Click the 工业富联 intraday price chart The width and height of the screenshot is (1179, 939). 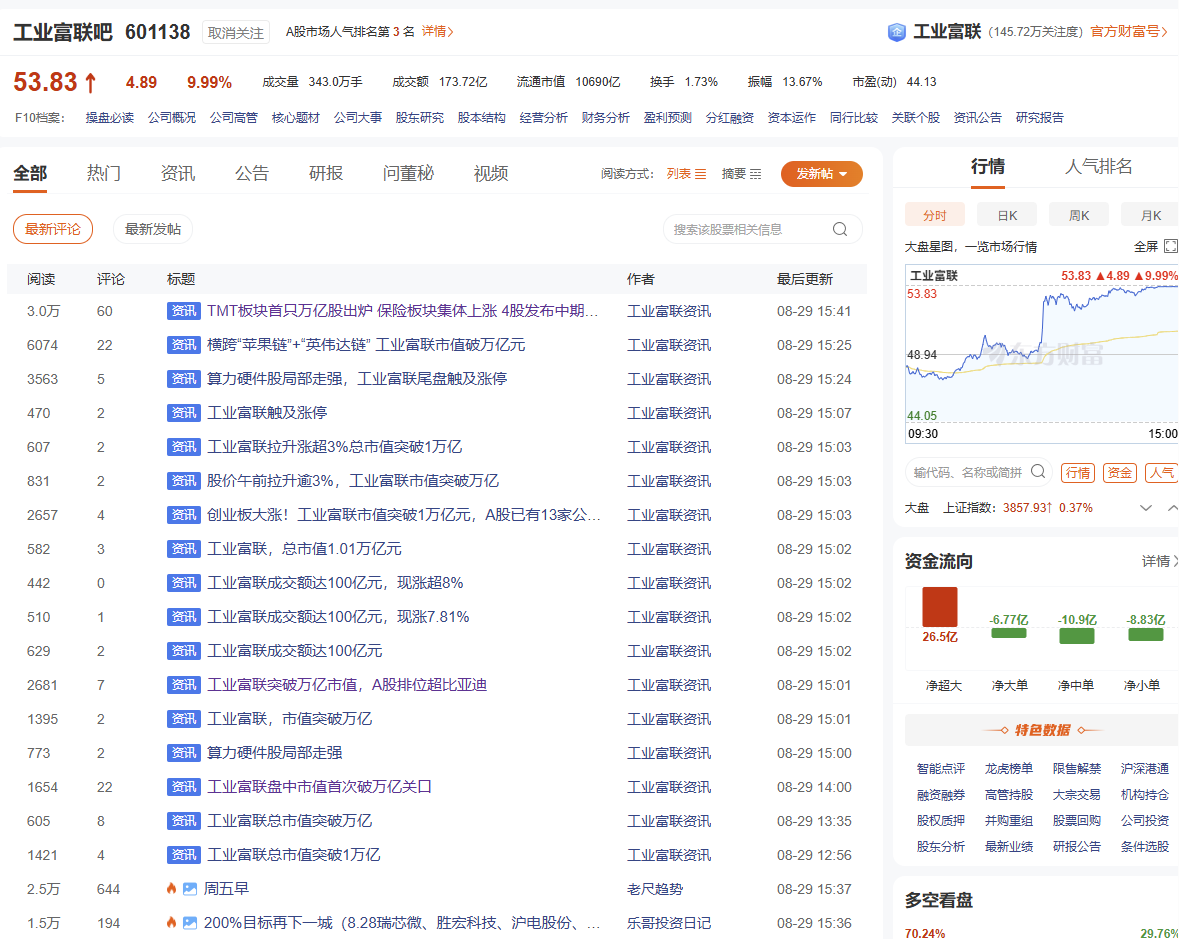pos(1041,354)
